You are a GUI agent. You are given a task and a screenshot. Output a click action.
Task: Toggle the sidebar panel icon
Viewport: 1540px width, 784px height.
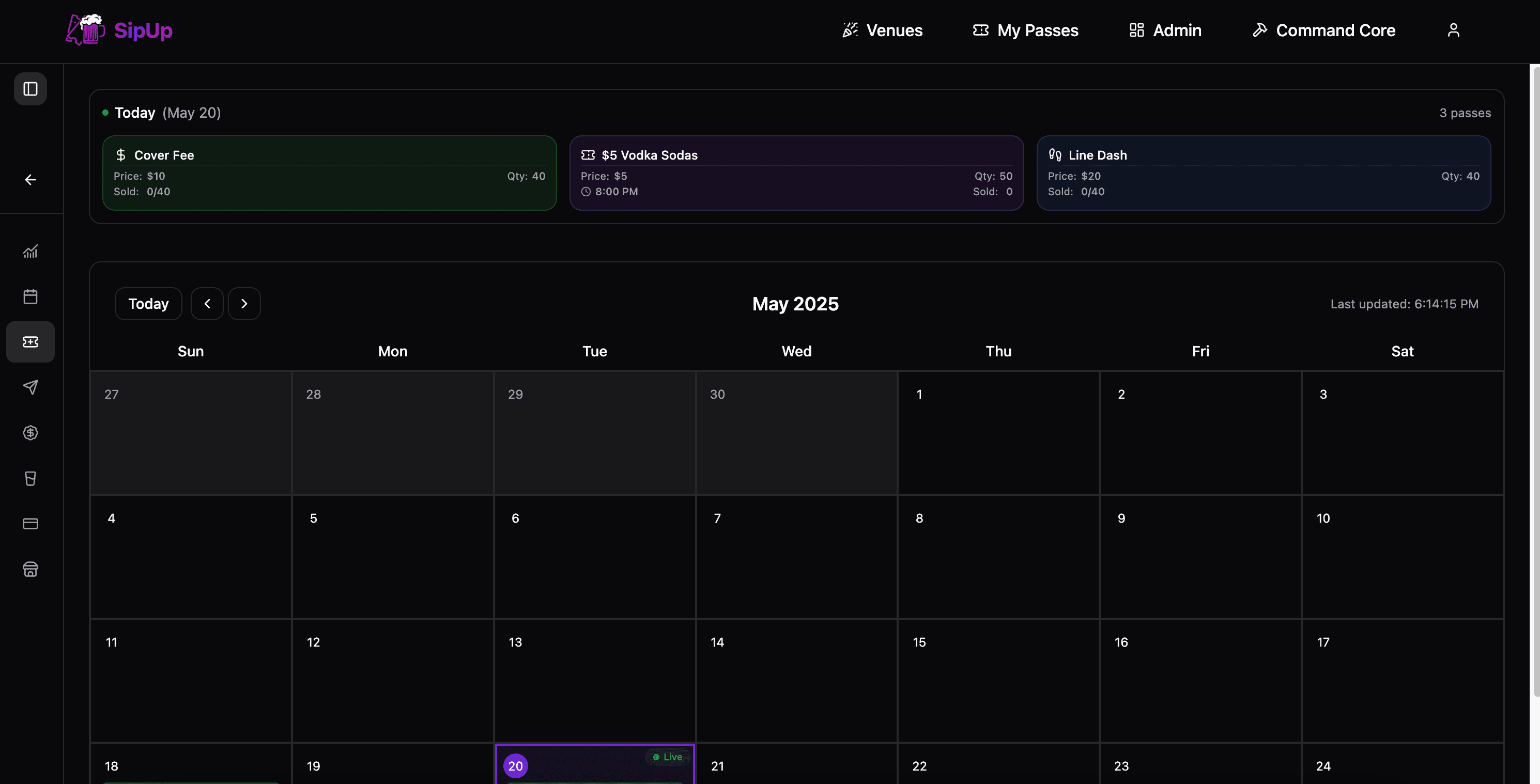[30, 89]
